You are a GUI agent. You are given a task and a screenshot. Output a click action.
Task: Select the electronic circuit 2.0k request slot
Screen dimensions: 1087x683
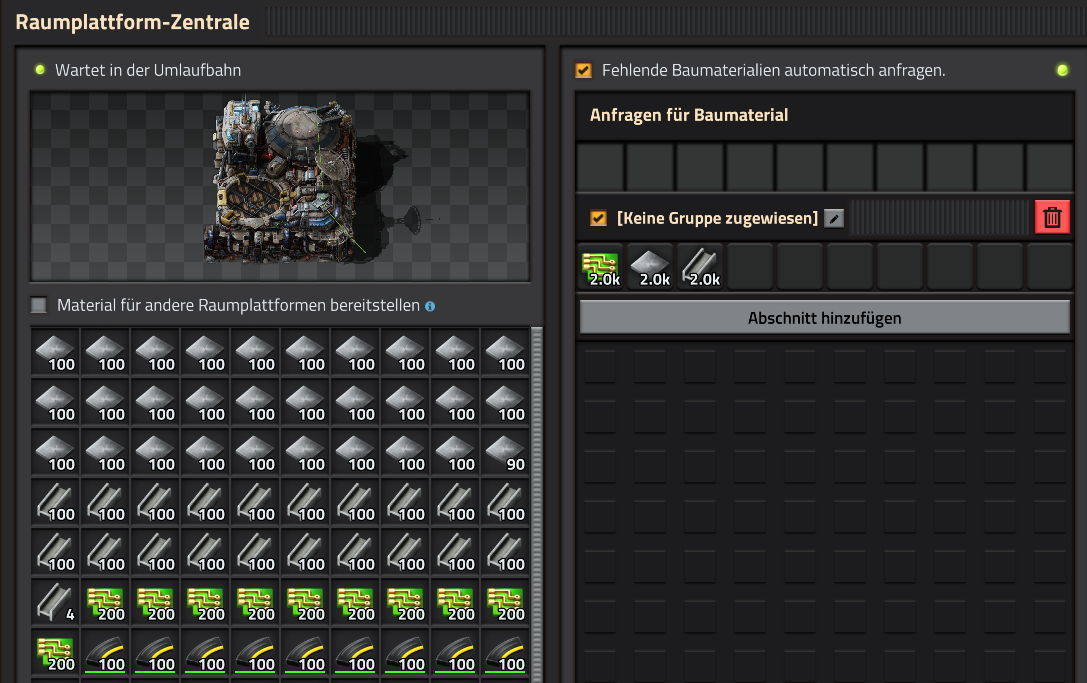600,266
